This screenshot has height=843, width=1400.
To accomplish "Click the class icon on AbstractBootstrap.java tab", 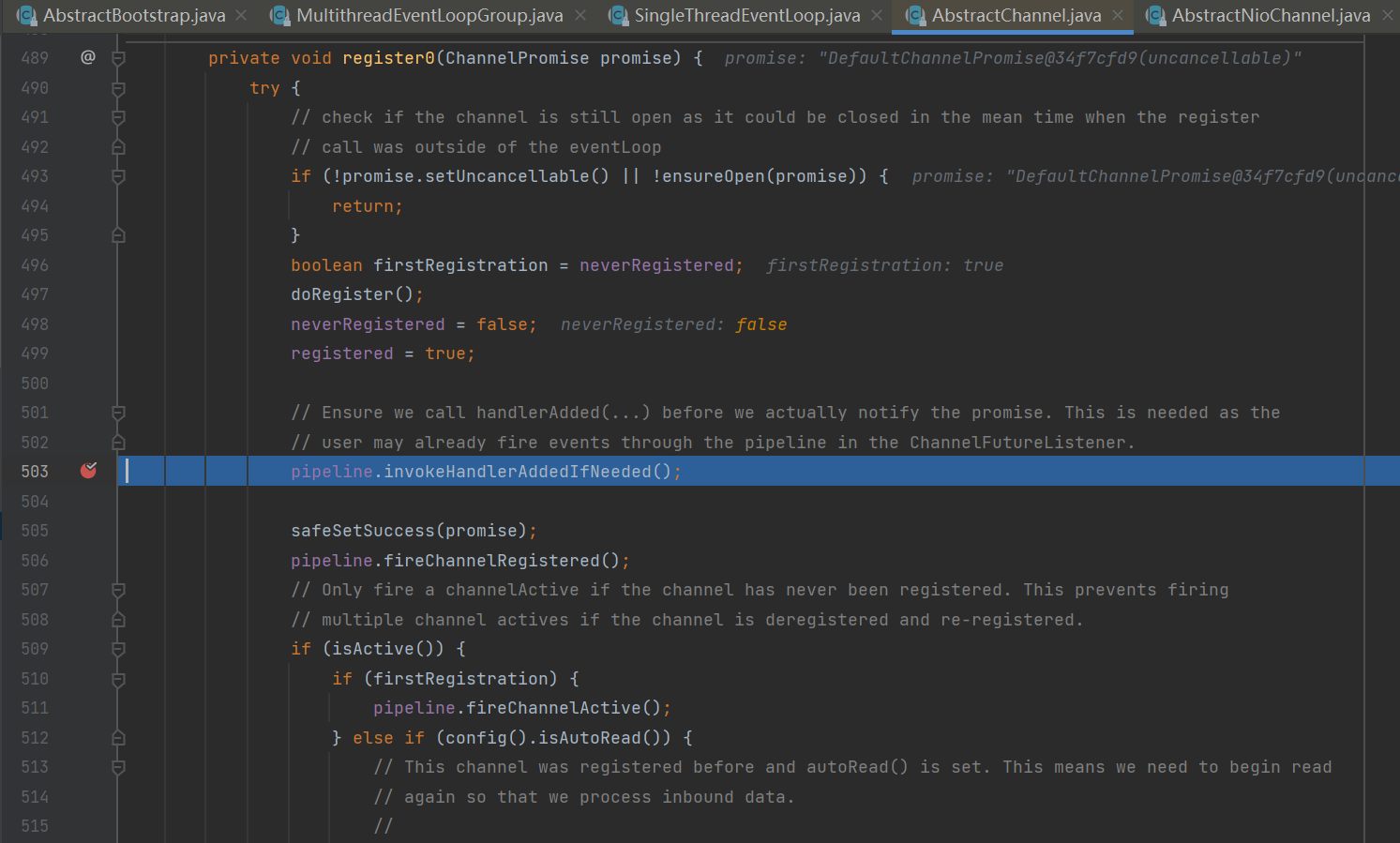I will point(26,15).
